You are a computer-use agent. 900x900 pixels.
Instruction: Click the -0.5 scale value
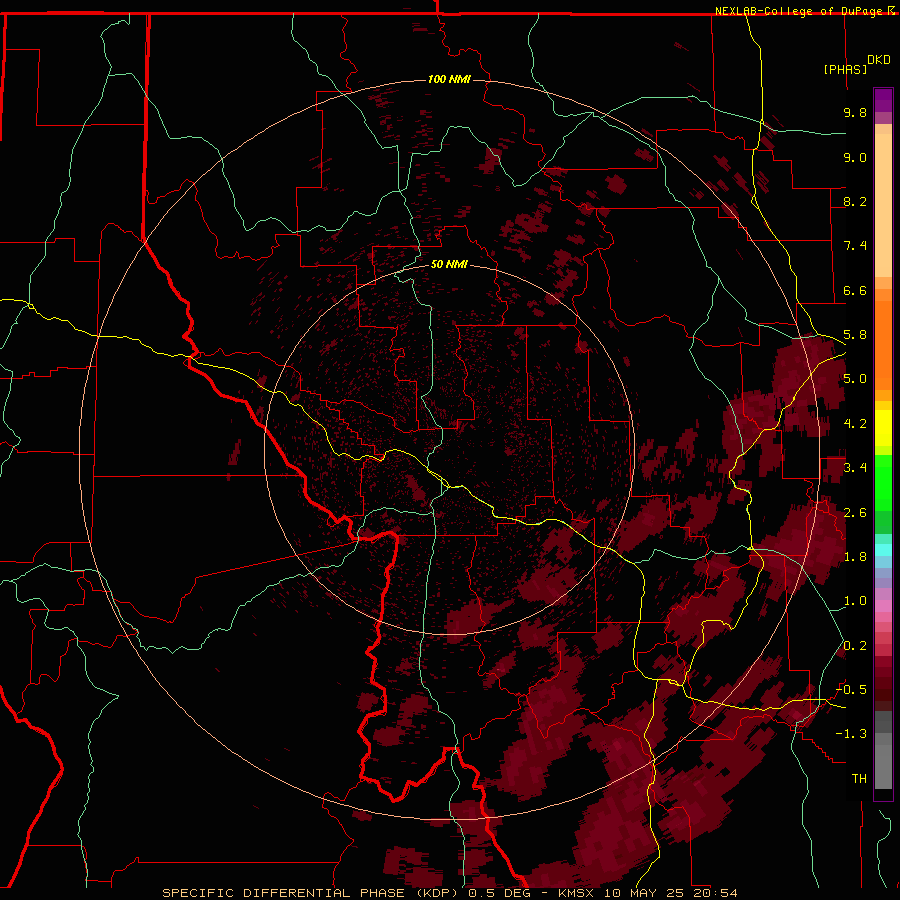click(851, 690)
